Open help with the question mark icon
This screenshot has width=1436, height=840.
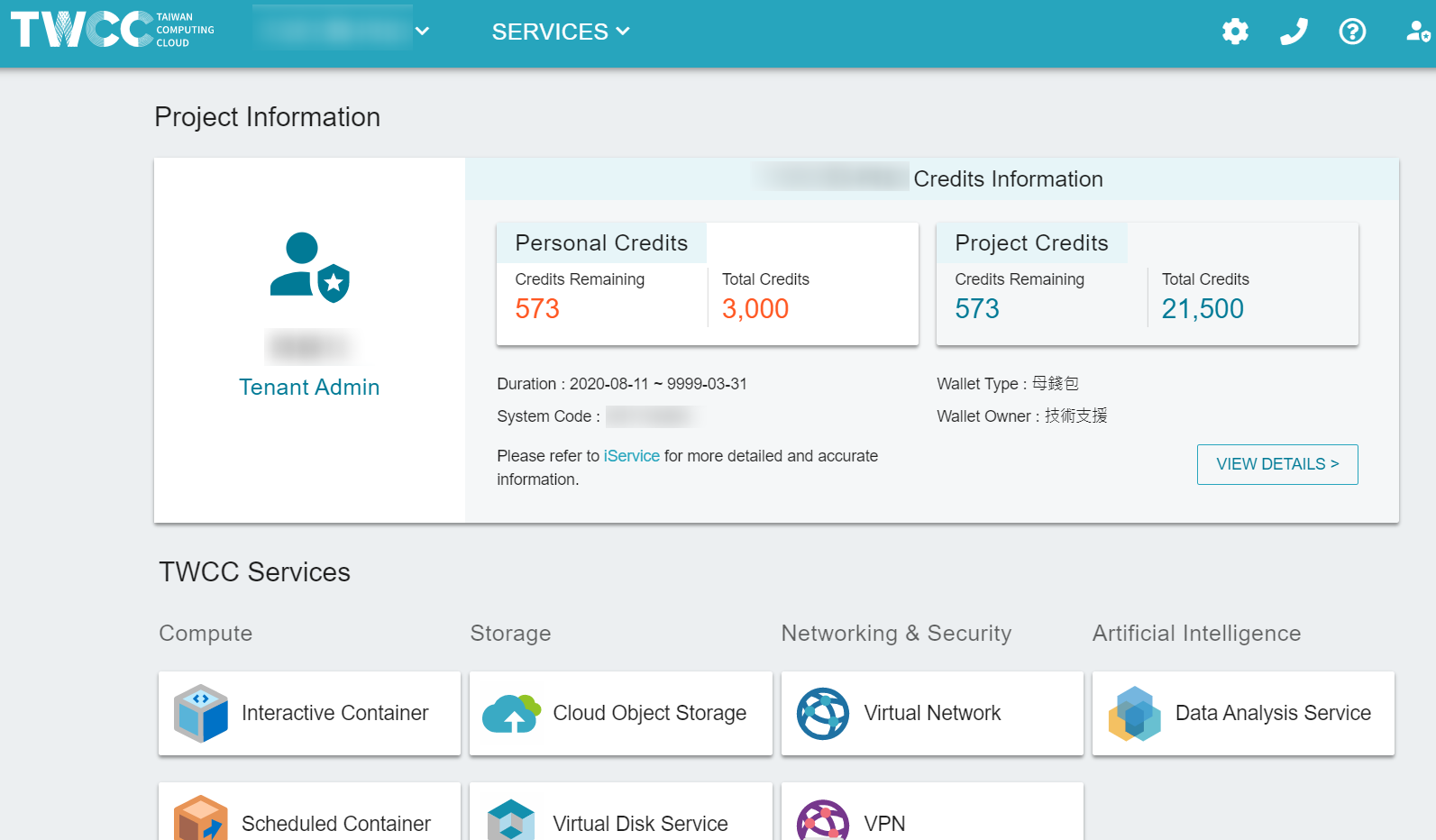point(1352,32)
